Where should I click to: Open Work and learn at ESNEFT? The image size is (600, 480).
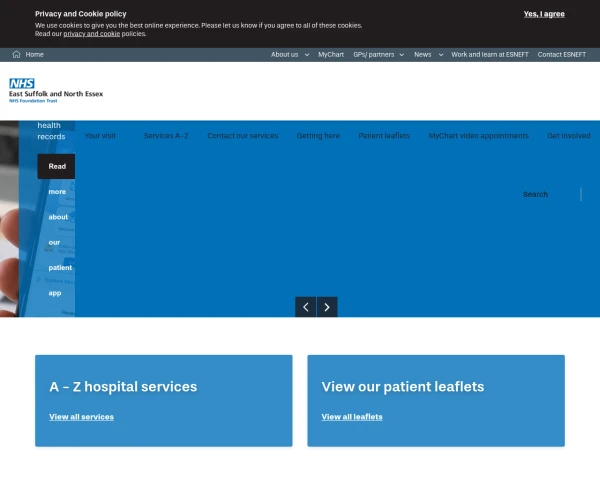click(490, 55)
